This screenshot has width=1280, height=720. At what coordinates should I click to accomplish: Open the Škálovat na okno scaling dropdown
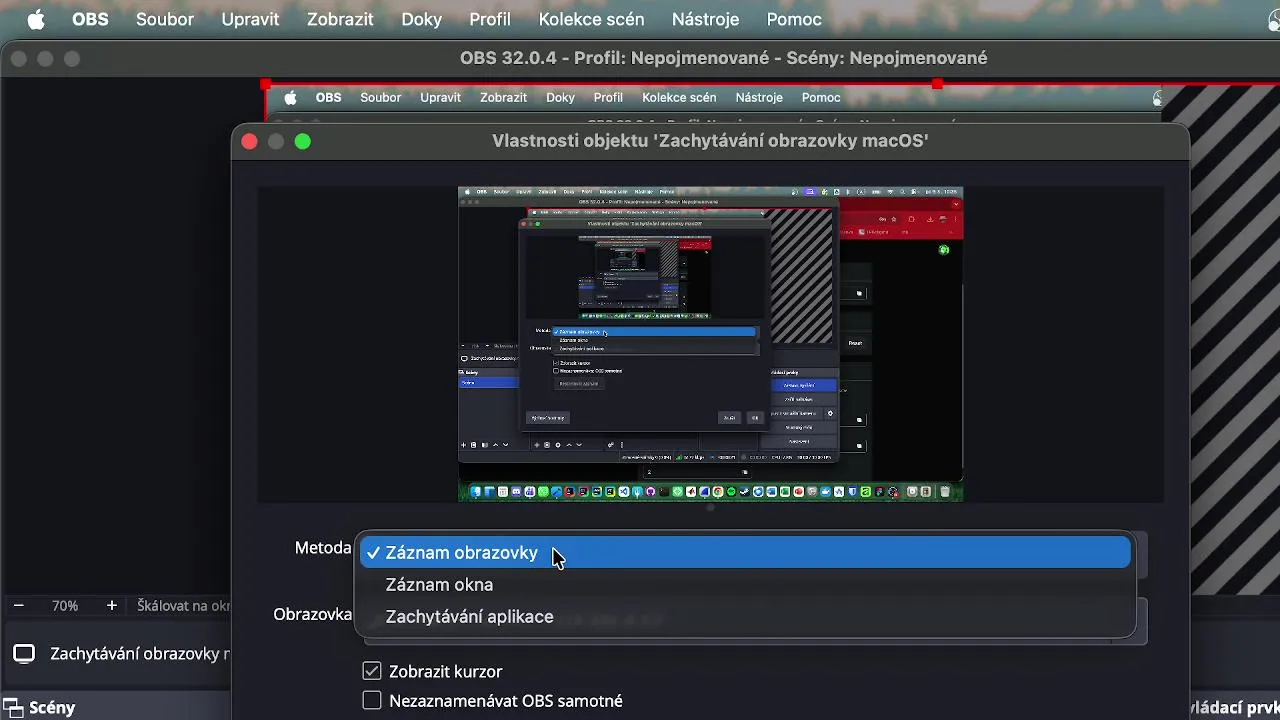[x=183, y=606]
